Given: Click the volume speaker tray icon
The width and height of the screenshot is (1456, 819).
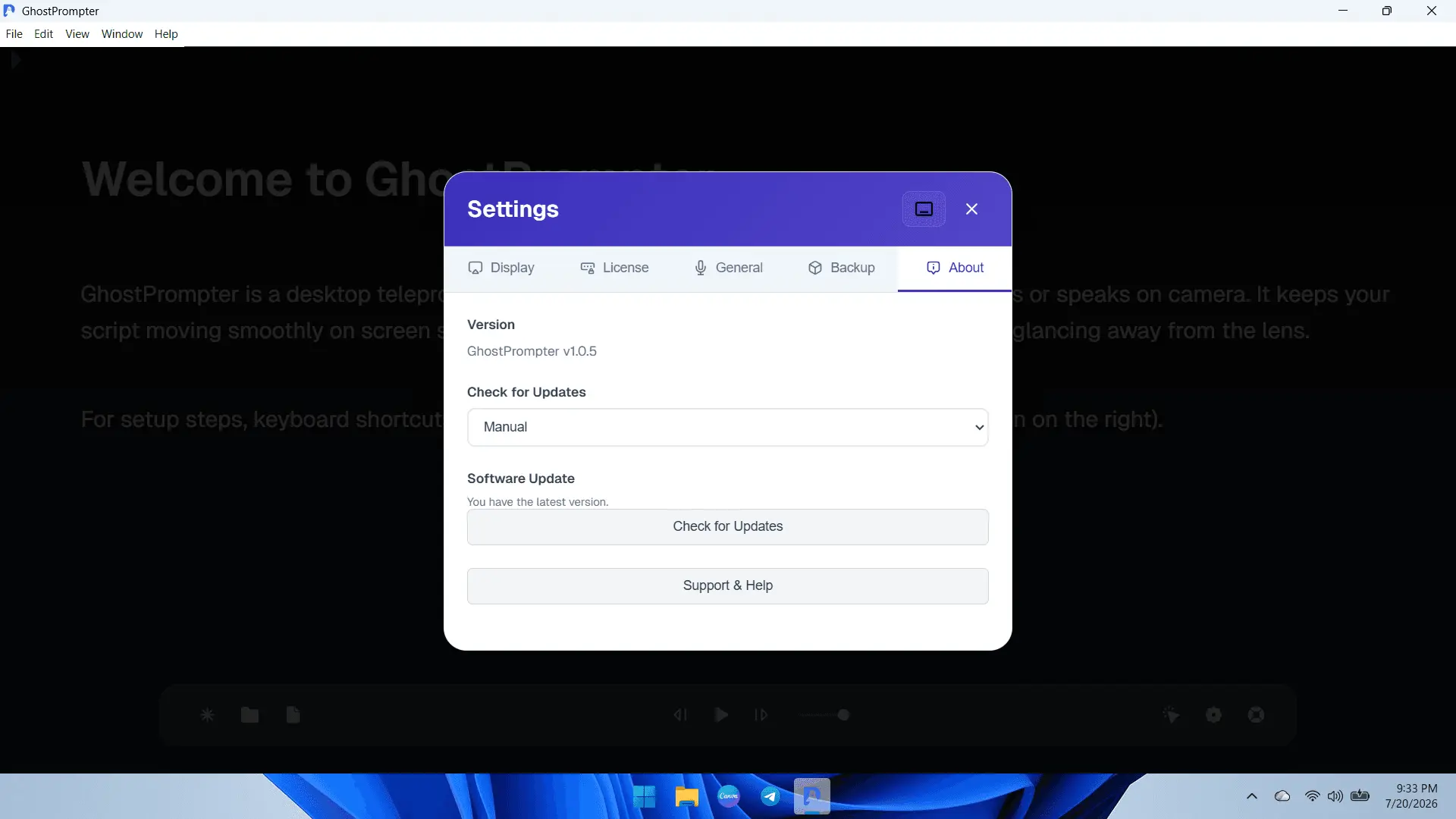Looking at the screenshot, I should click(1335, 796).
